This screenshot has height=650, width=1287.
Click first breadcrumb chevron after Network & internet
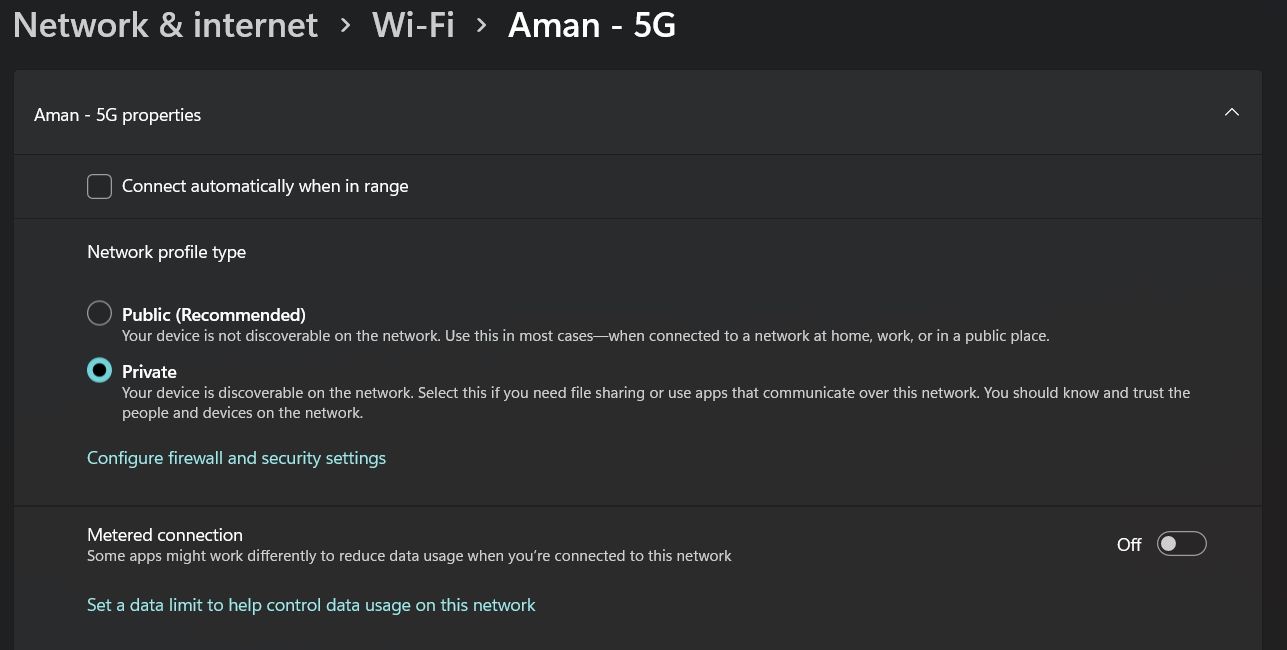[346, 25]
